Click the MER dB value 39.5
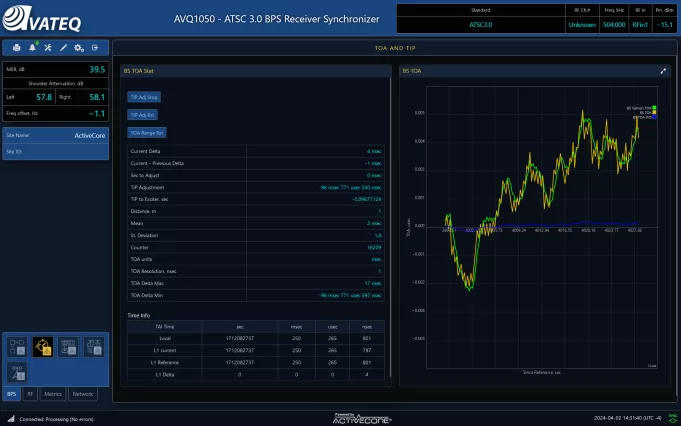The height and width of the screenshot is (426, 681). coord(97,69)
